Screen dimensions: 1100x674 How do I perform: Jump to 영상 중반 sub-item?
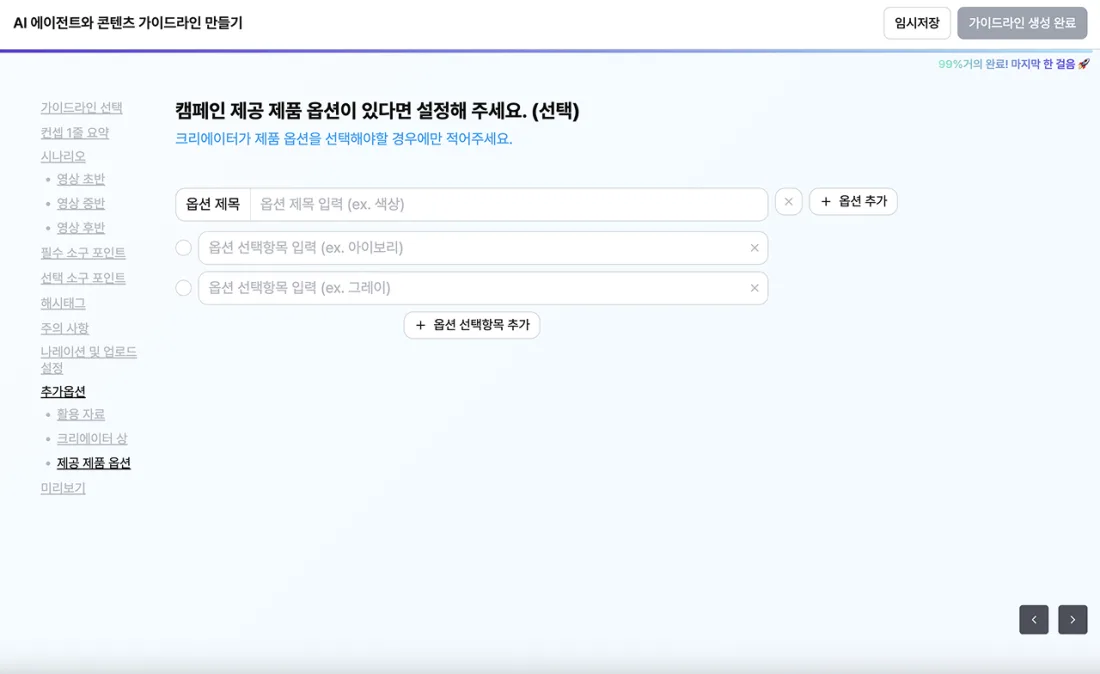(81, 203)
